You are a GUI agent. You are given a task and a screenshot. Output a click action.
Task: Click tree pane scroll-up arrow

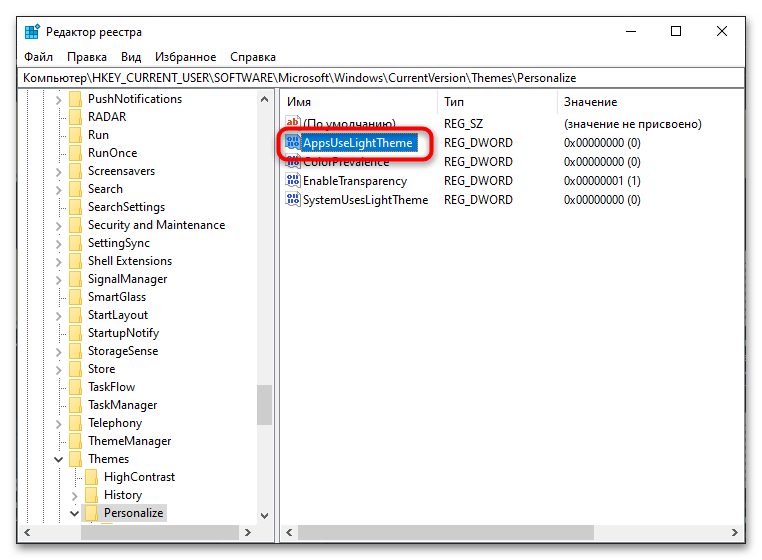[x=264, y=100]
